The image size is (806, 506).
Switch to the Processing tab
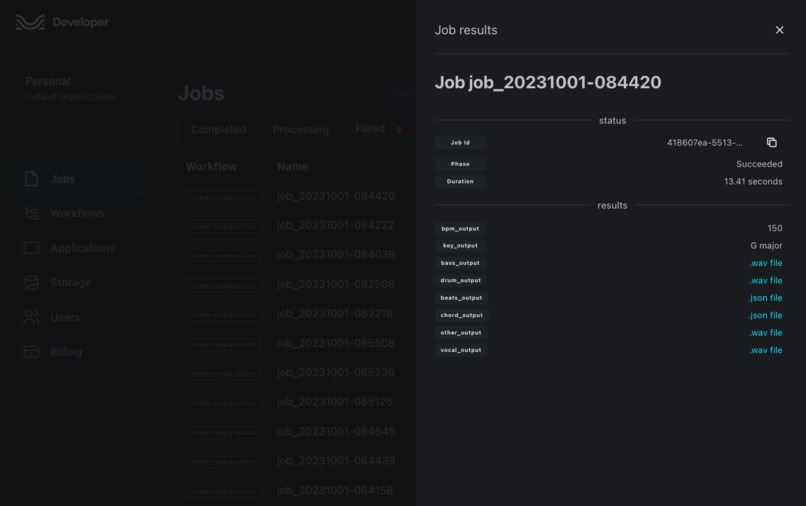(301, 130)
